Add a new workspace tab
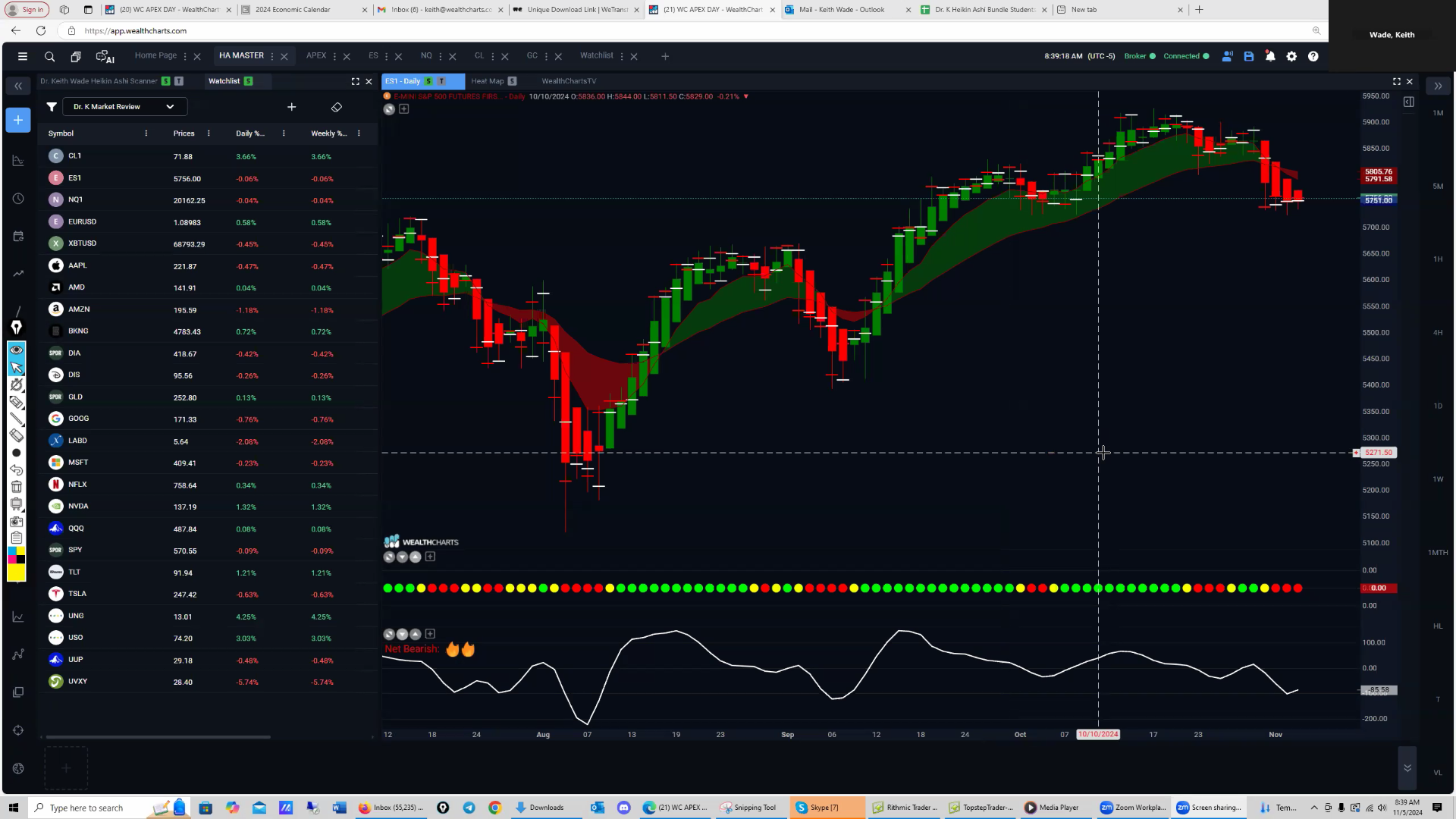 pos(665,56)
